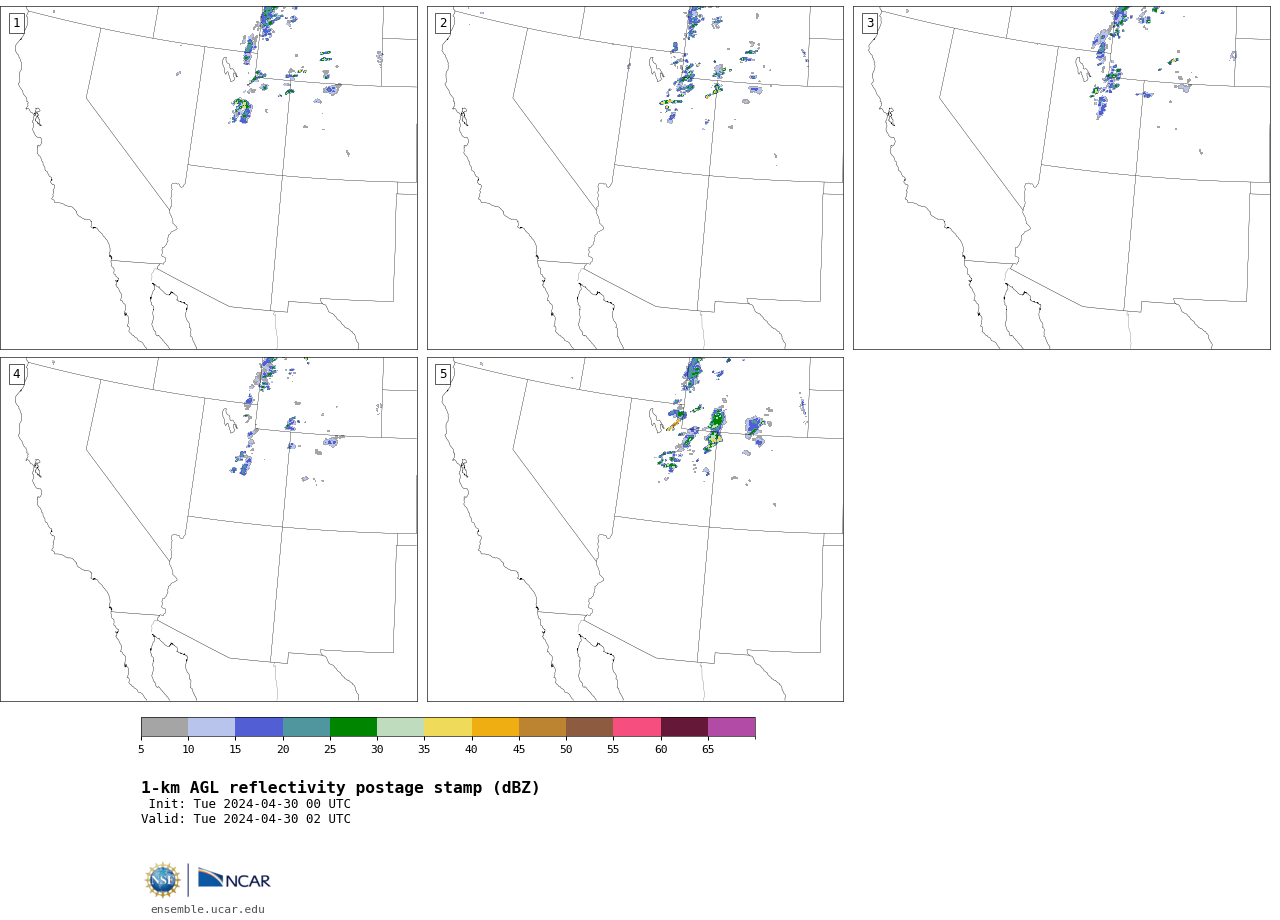Viewport: 1280px width, 920px height.
Task: Open ensemble member 5 reflectivity map
Action: (x=635, y=529)
